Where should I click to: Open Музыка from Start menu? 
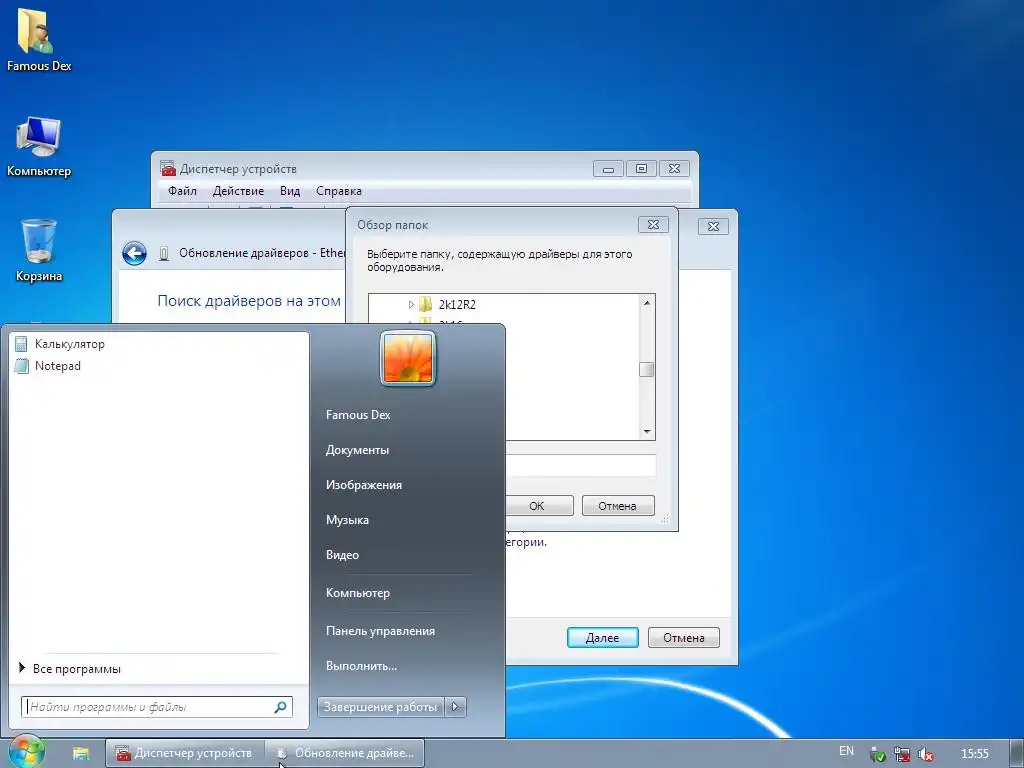[x=347, y=520]
